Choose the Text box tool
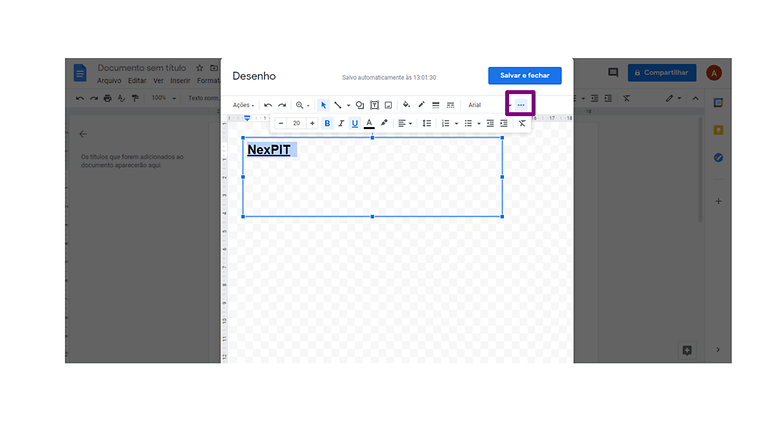Screen dimensions: 782x440 374,105
